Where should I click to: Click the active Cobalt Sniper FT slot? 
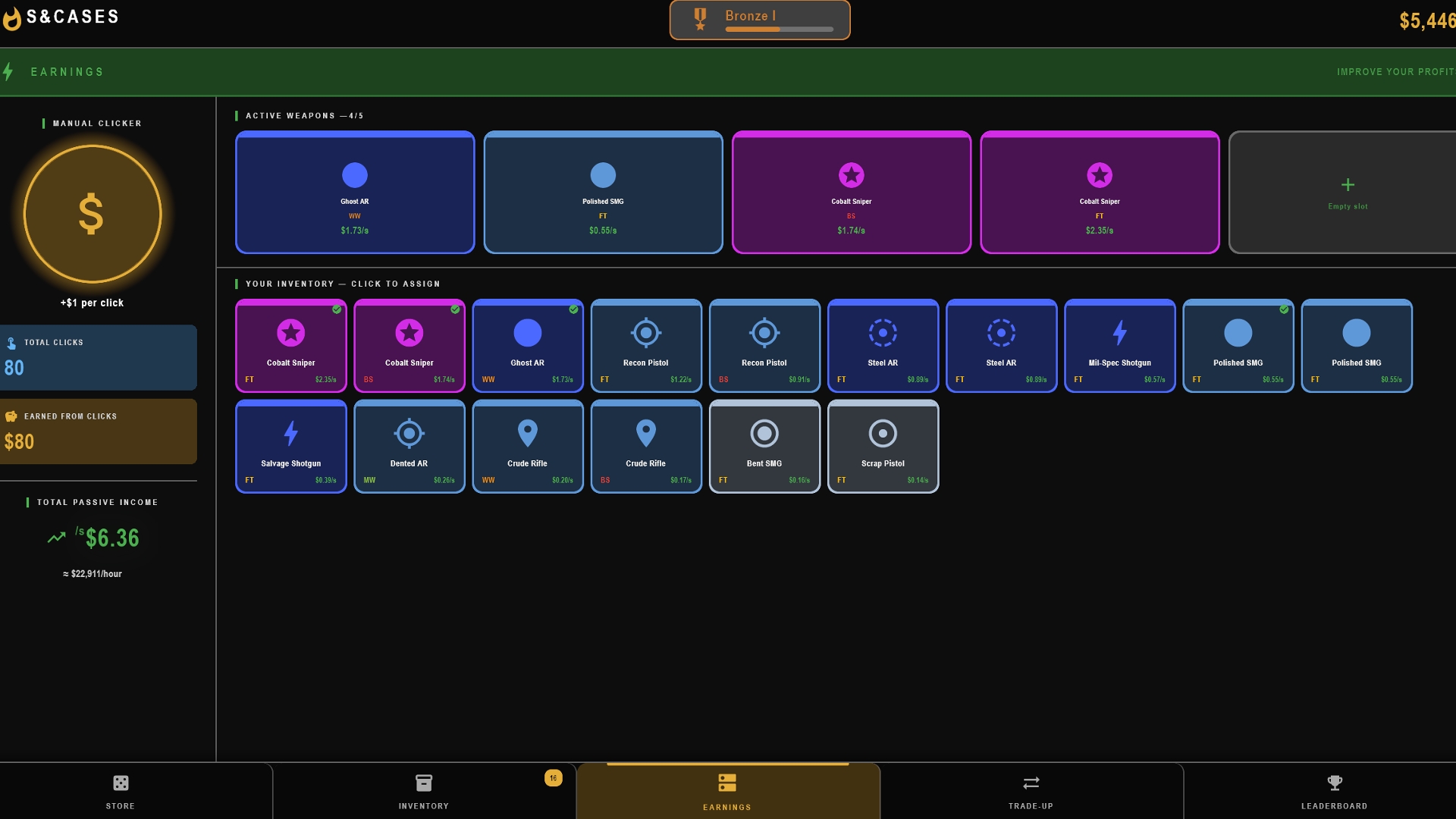coord(1099,193)
